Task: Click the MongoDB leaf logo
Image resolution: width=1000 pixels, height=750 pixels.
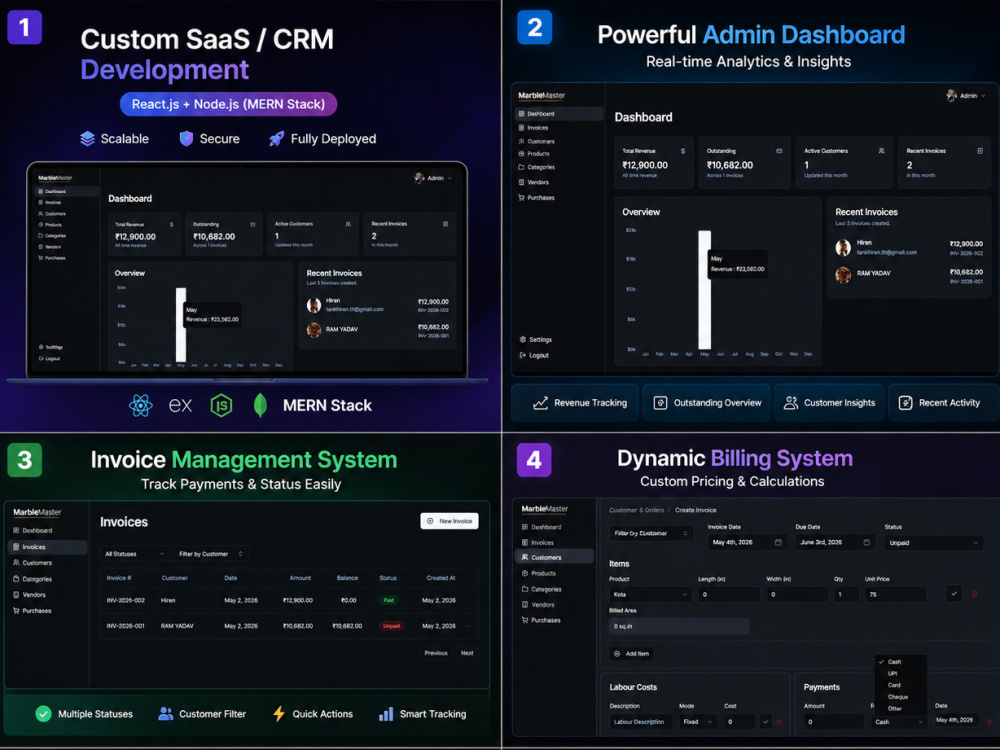Action: coord(260,405)
